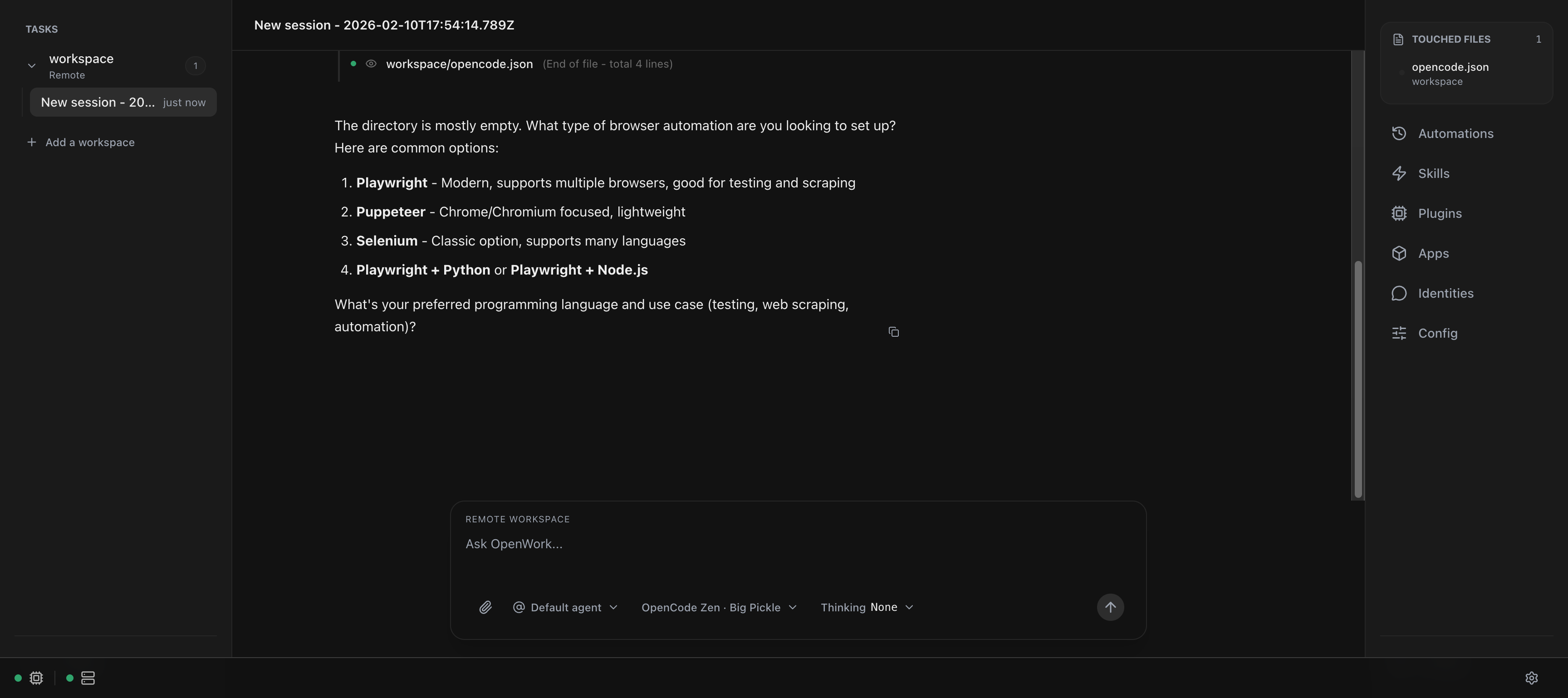
Task: Copy the assistant response with copy icon
Action: click(x=893, y=332)
